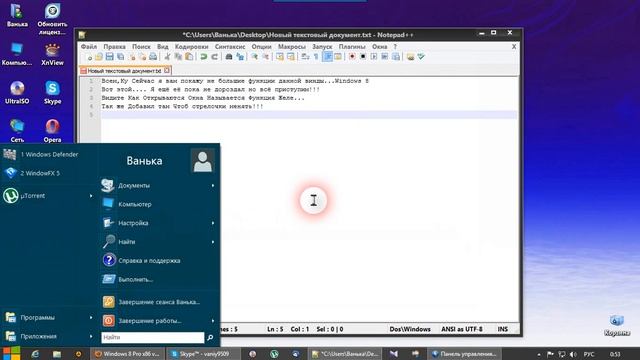Image resolution: width=640 pixels, height=360 pixels.
Task: Open Windows Defender from Start menu
Action: pyautogui.click(x=48, y=154)
